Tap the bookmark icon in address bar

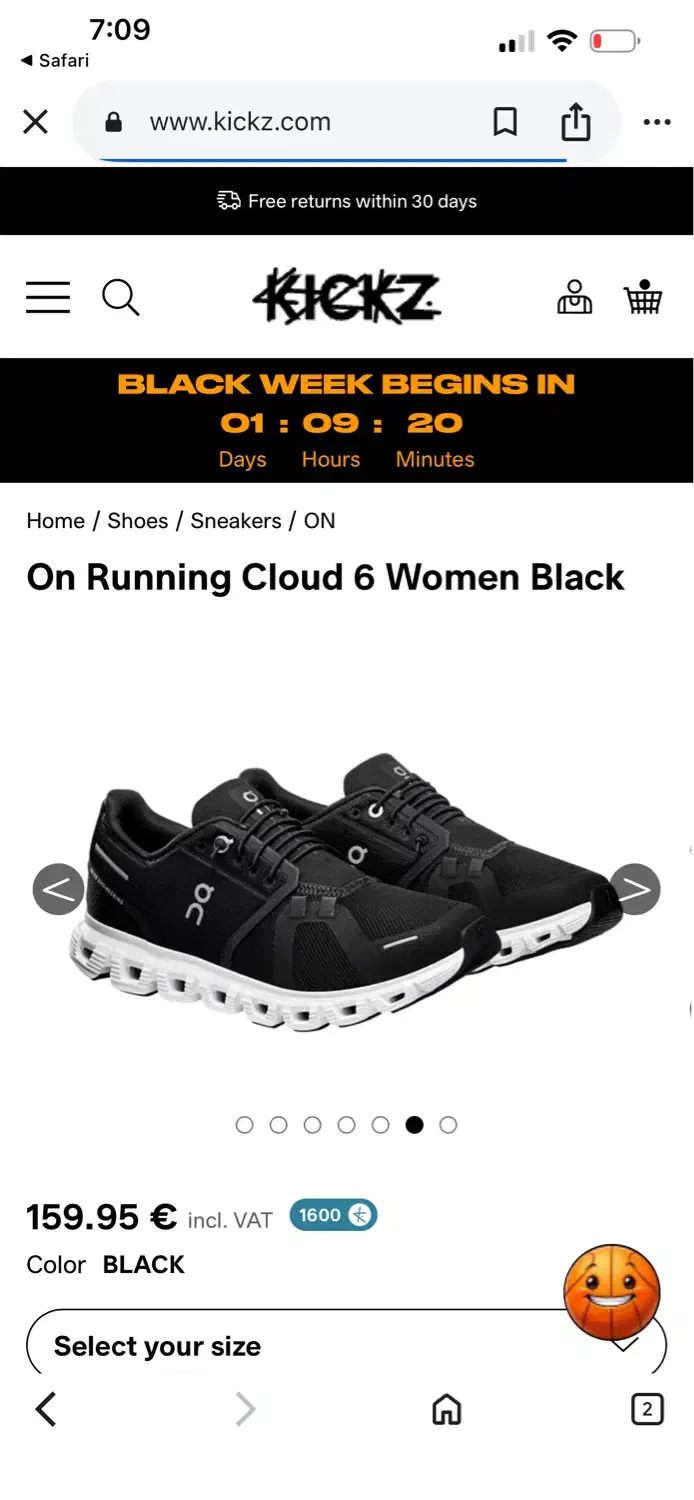(505, 122)
